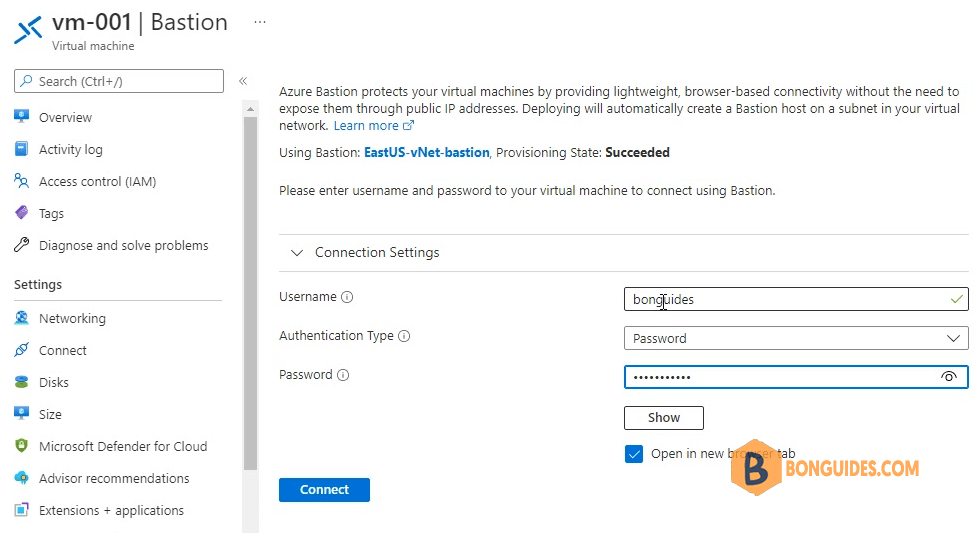Screen dimensions: 980x533
Task: Click the Password info icon
Action: point(343,375)
